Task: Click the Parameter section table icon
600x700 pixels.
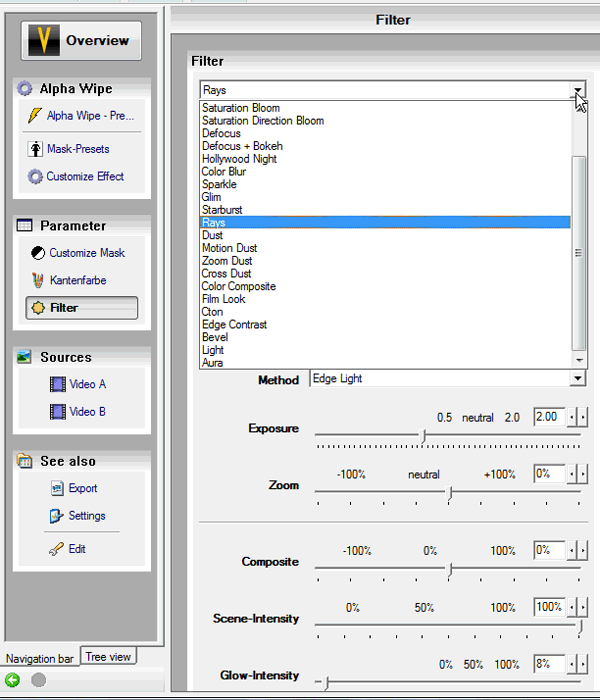Action: point(25,225)
